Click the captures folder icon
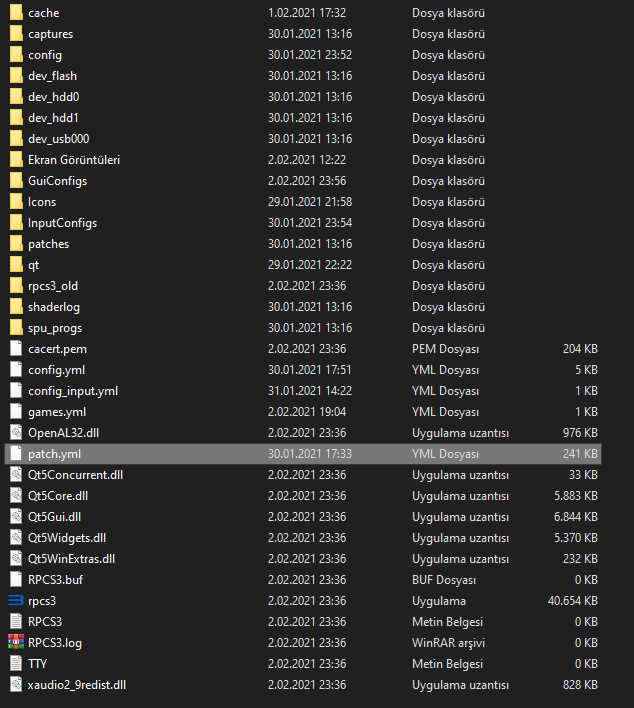Image resolution: width=634 pixels, height=708 pixels. point(16,34)
